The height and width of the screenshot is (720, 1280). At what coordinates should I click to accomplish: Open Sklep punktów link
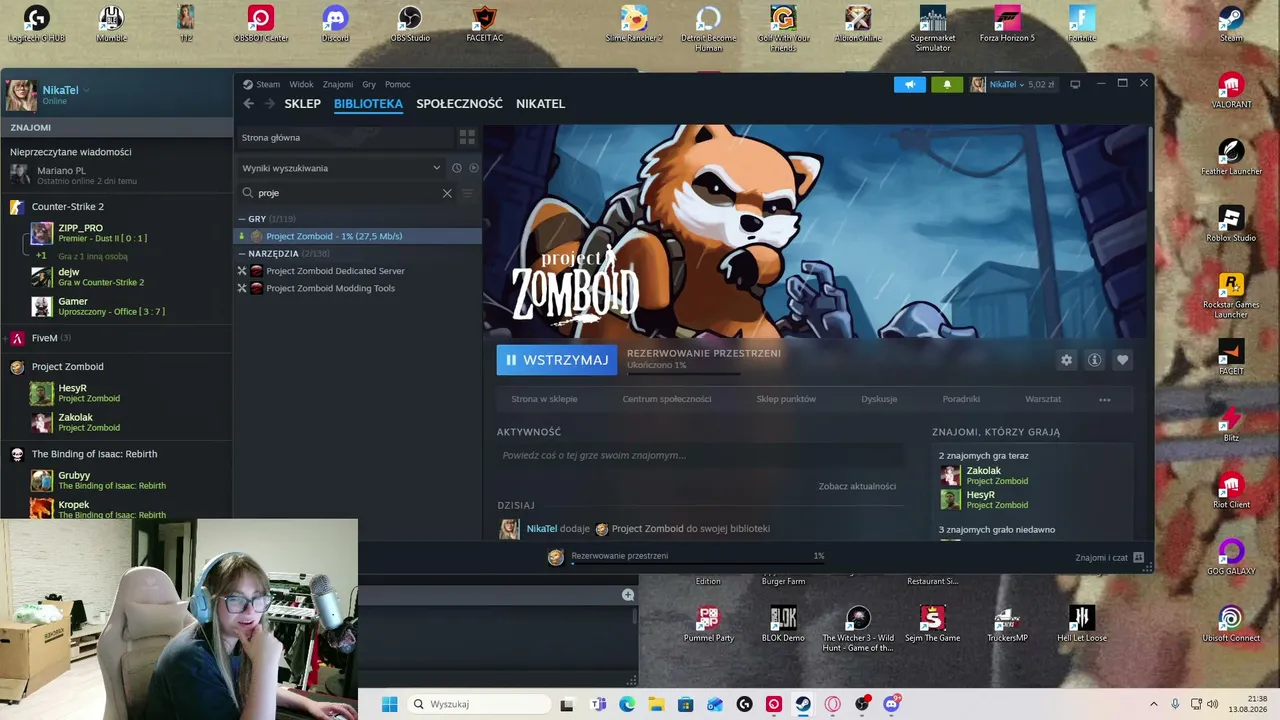click(786, 399)
